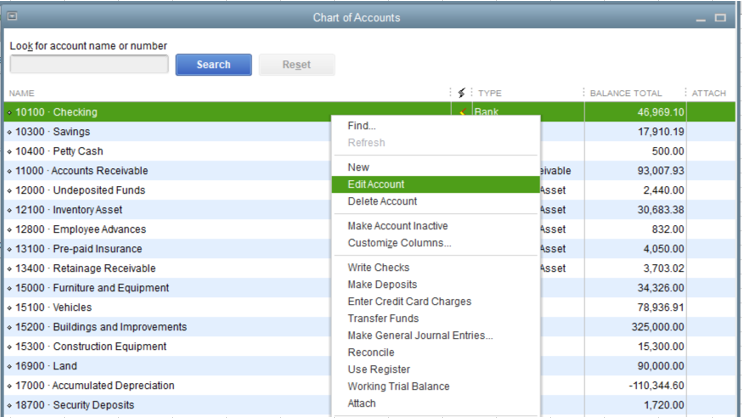Click the Search button
742x418 pixels.
[x=213, y=64]
